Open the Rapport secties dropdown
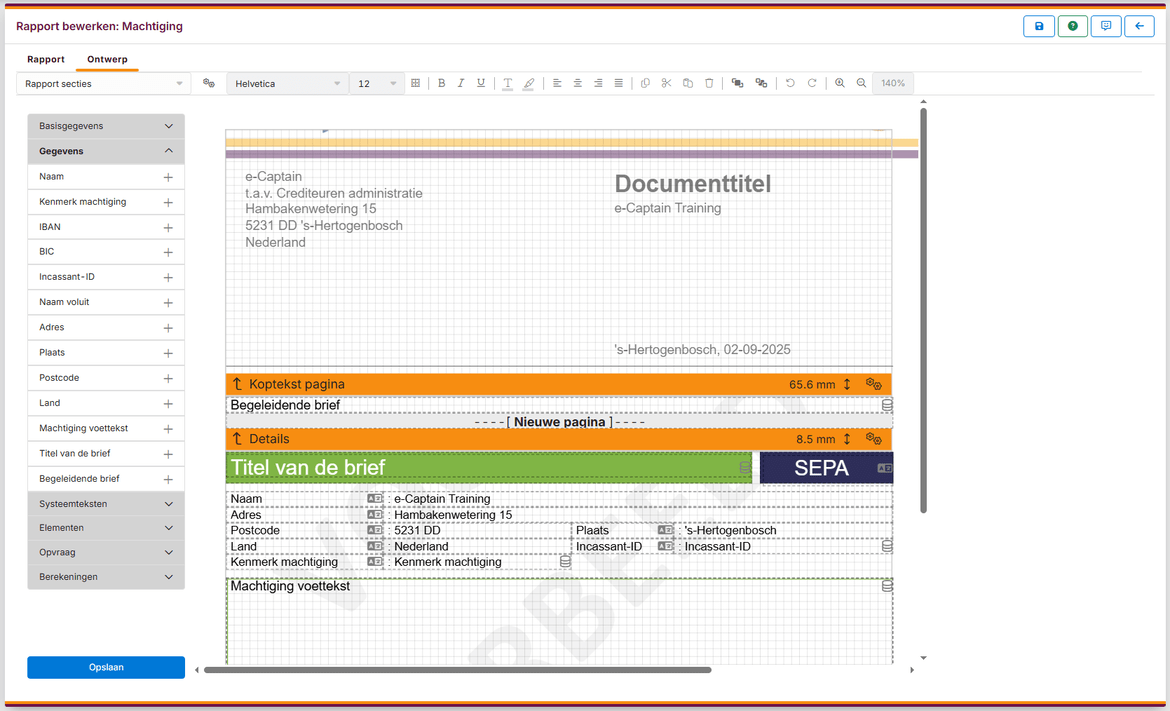This screenshot has height=711, width=1170. 104,84
